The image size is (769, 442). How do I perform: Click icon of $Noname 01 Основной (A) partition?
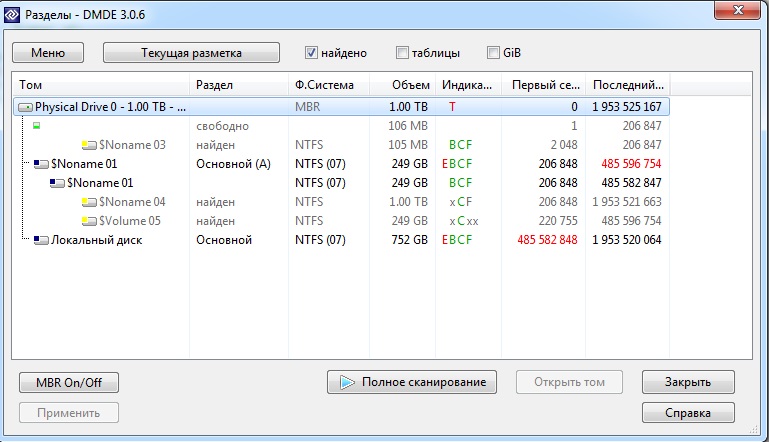[41, 164]
